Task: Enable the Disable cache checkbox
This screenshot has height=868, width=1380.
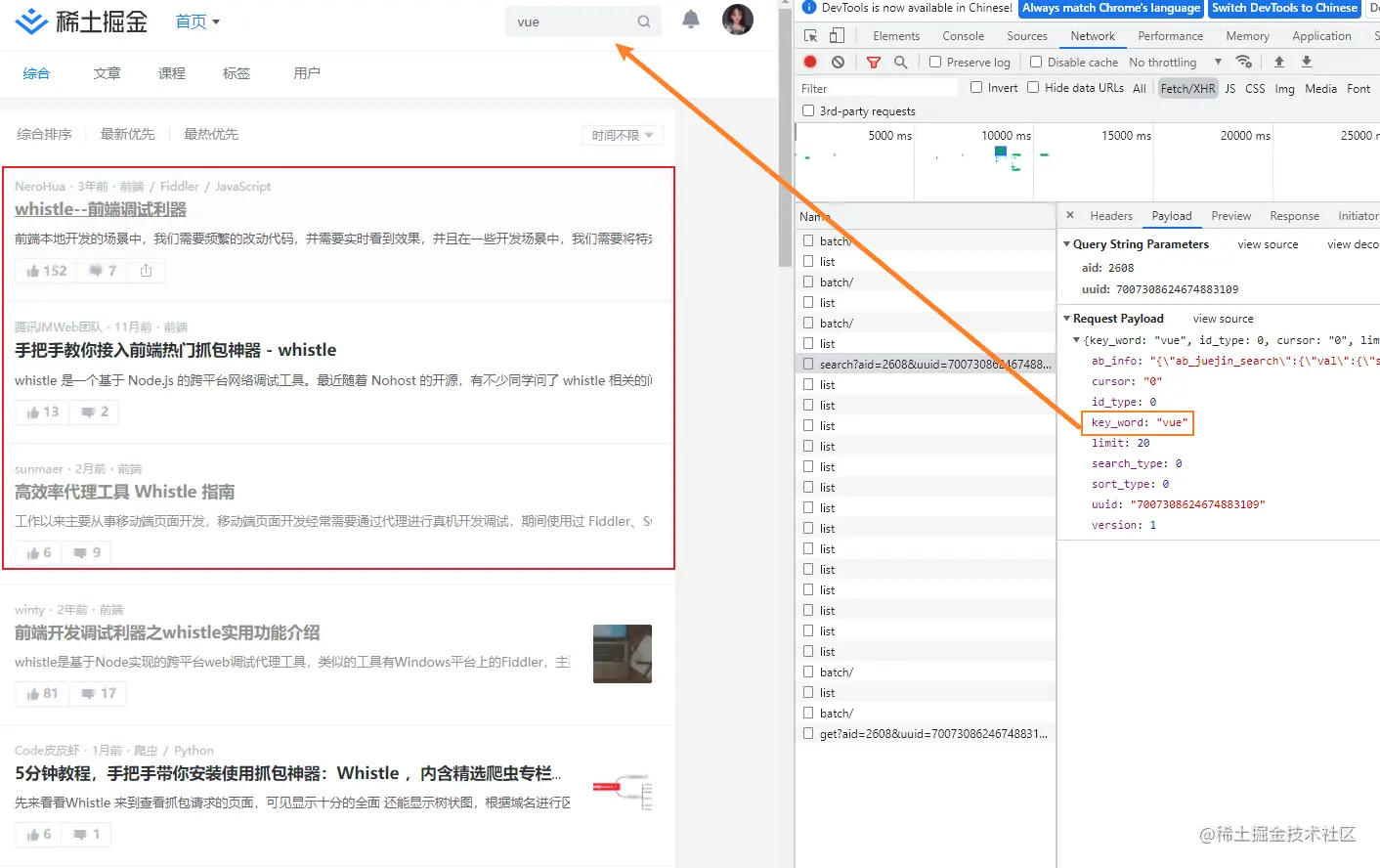Action: [x=1036, y=62]
